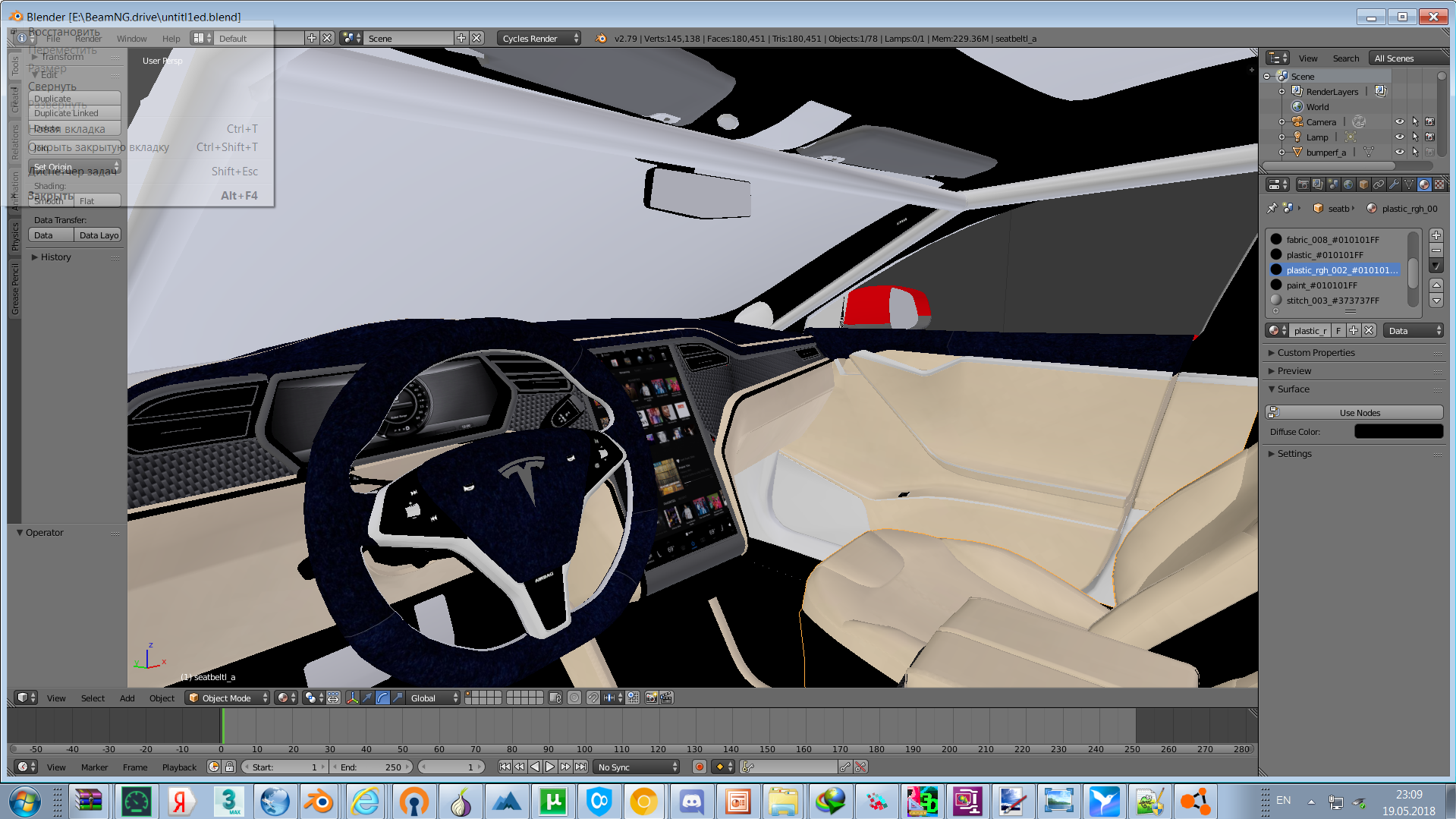The image size is (1456, 819).
Task: Open the Select menu
Action: click(x=93, y=698)
